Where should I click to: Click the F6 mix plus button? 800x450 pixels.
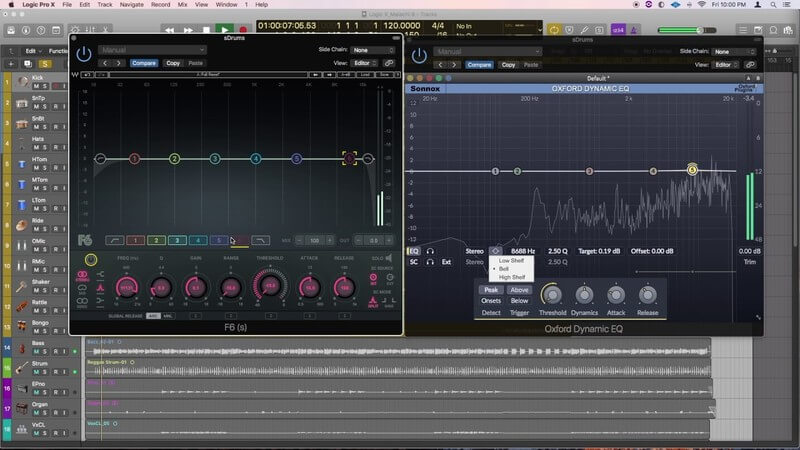(x=330, y=240)
